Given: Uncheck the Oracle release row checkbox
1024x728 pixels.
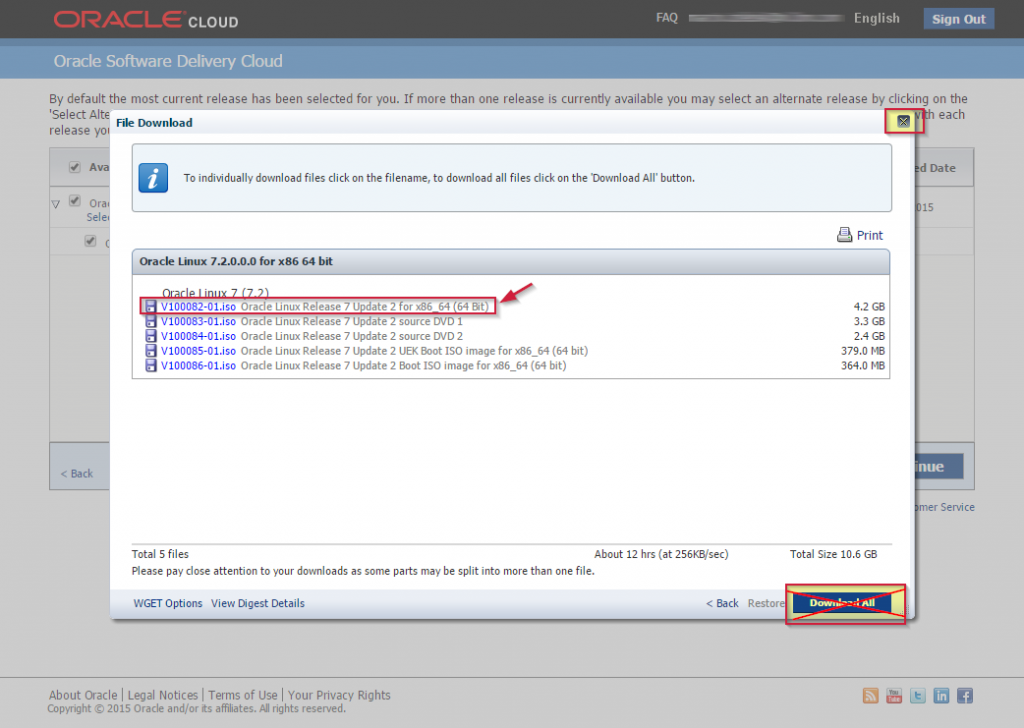Looking at the screenshot, I should (x=74, y=199).
